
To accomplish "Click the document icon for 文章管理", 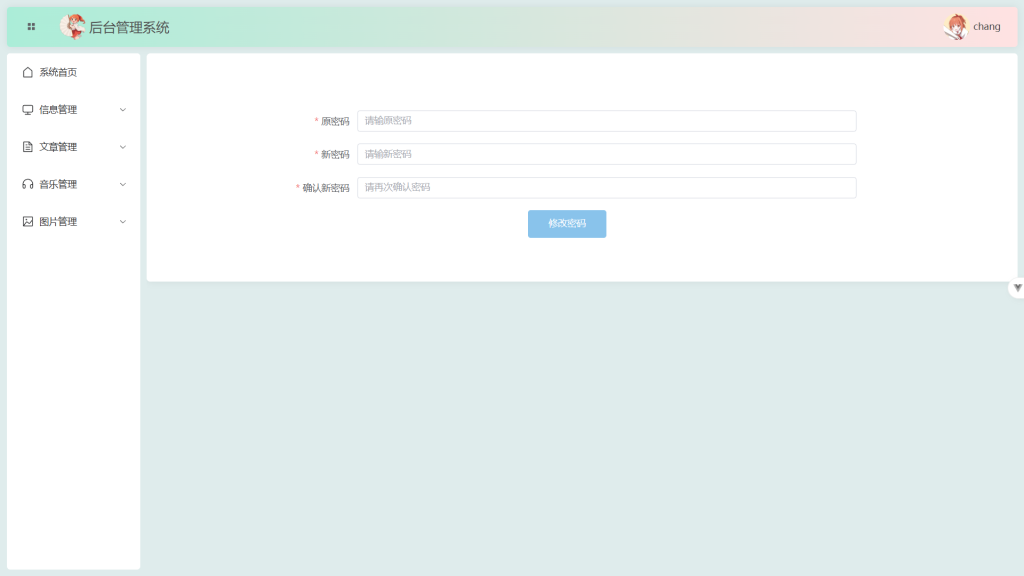I will [28, 147].
